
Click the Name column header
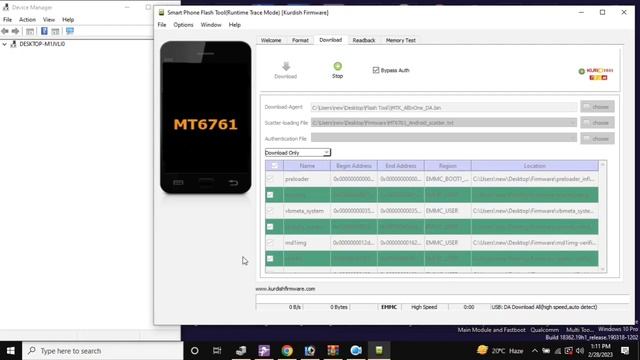pos(307,166)
